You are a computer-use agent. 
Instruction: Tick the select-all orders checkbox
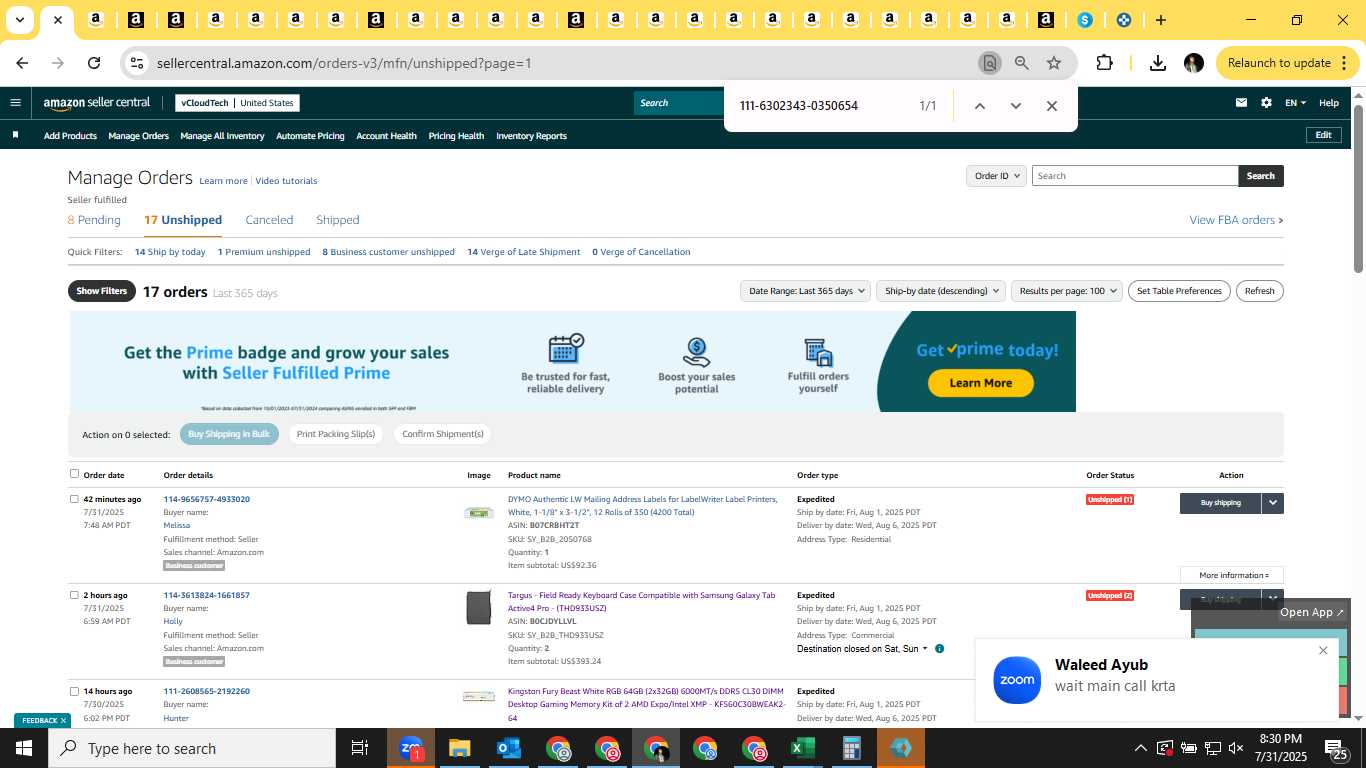pyautogui.click(x=74, y=474)
